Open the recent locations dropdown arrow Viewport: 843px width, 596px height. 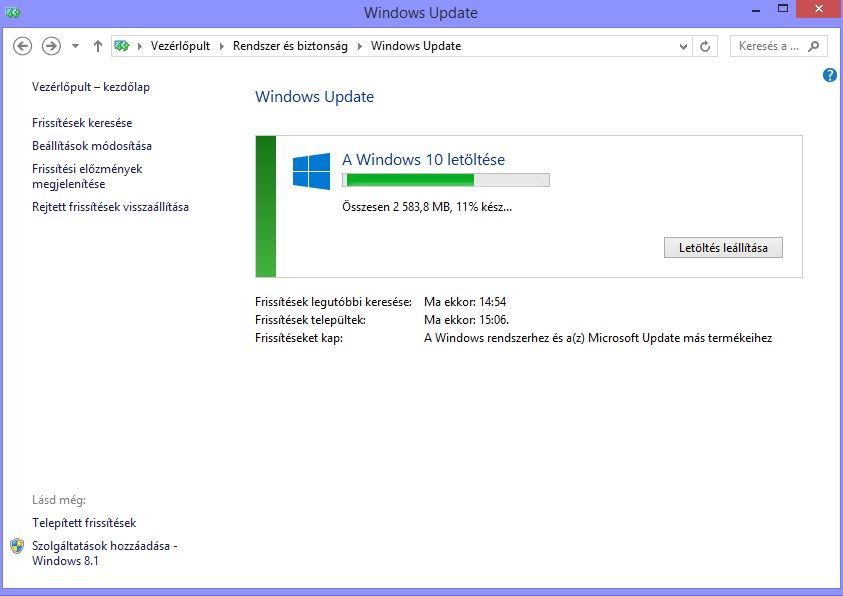(75, 46)
